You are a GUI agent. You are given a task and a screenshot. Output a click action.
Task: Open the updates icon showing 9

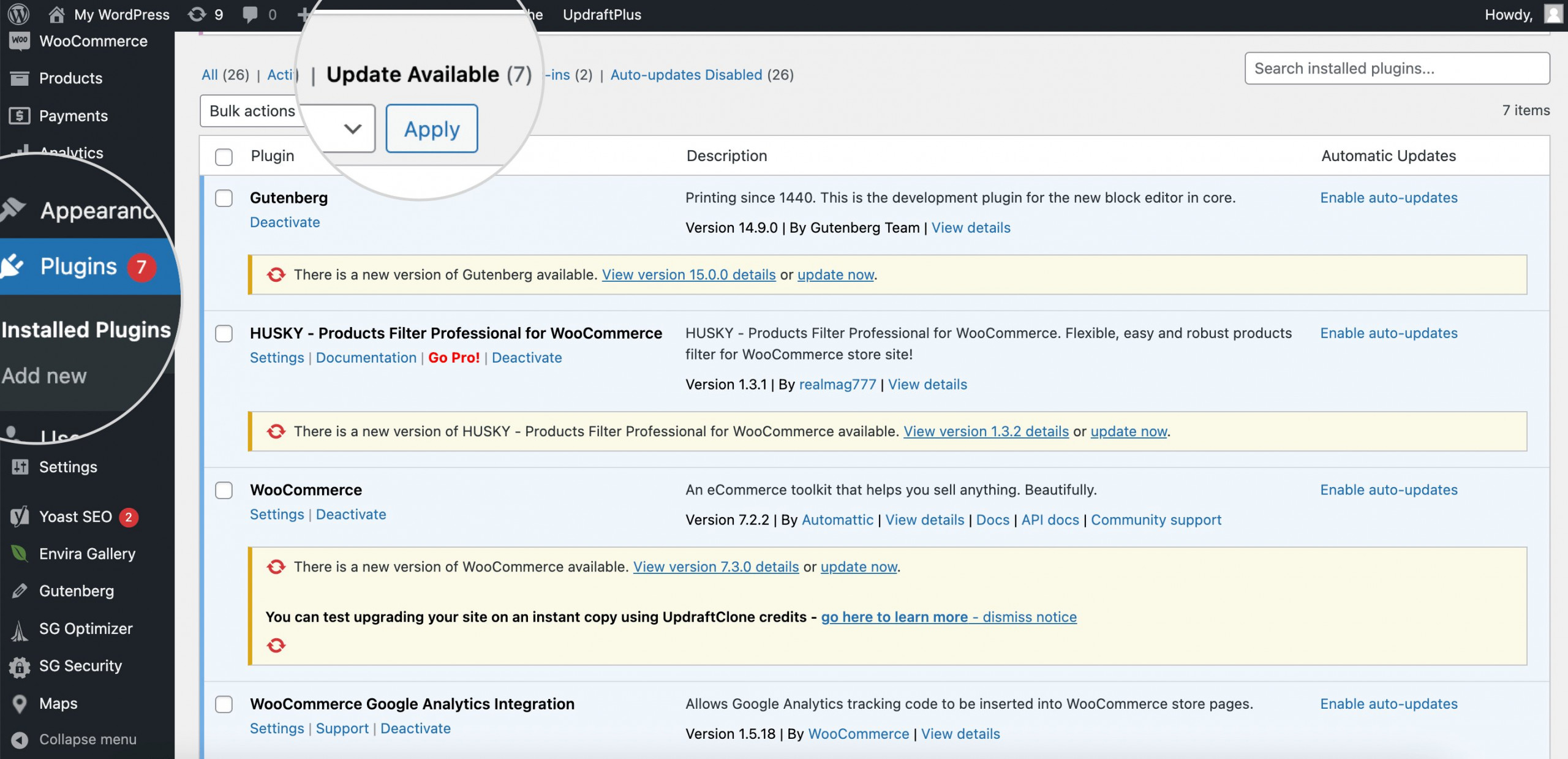coord(197,14)
